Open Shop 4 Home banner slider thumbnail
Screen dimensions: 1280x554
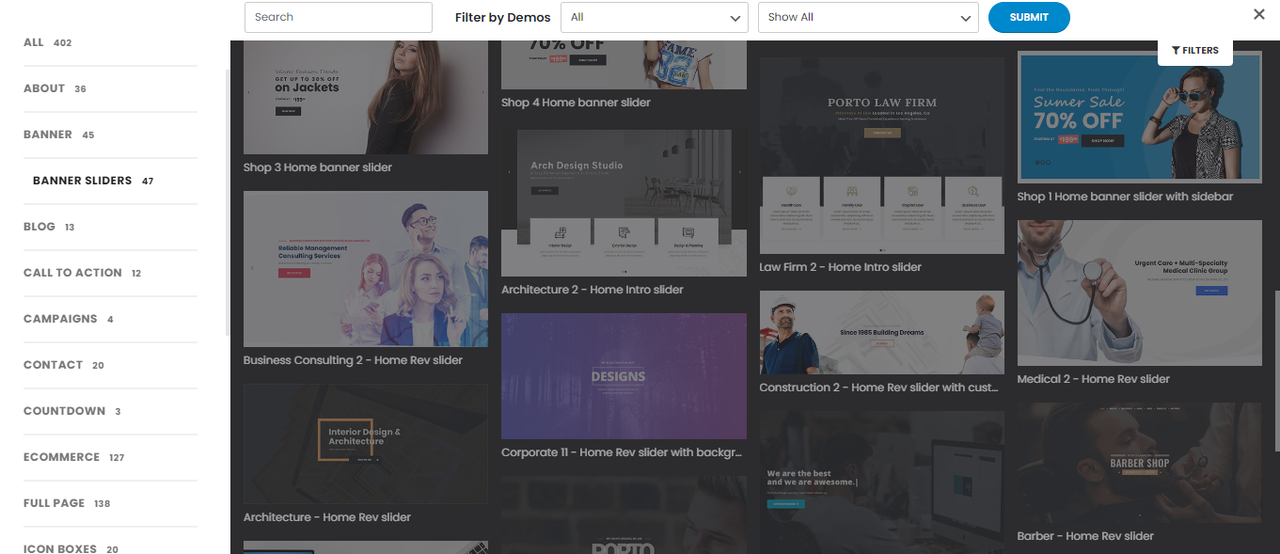click(624, 65)
